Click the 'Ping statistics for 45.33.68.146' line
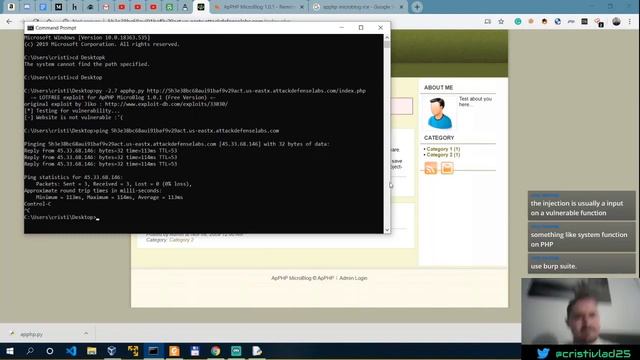 (x=73, y=177)
